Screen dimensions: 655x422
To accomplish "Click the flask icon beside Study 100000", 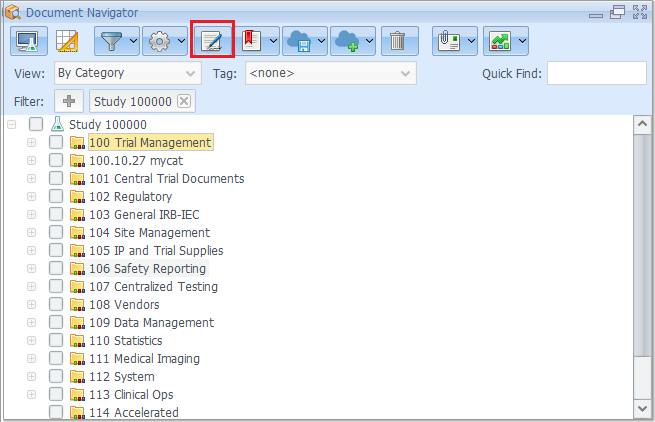I will coord(57,124).
